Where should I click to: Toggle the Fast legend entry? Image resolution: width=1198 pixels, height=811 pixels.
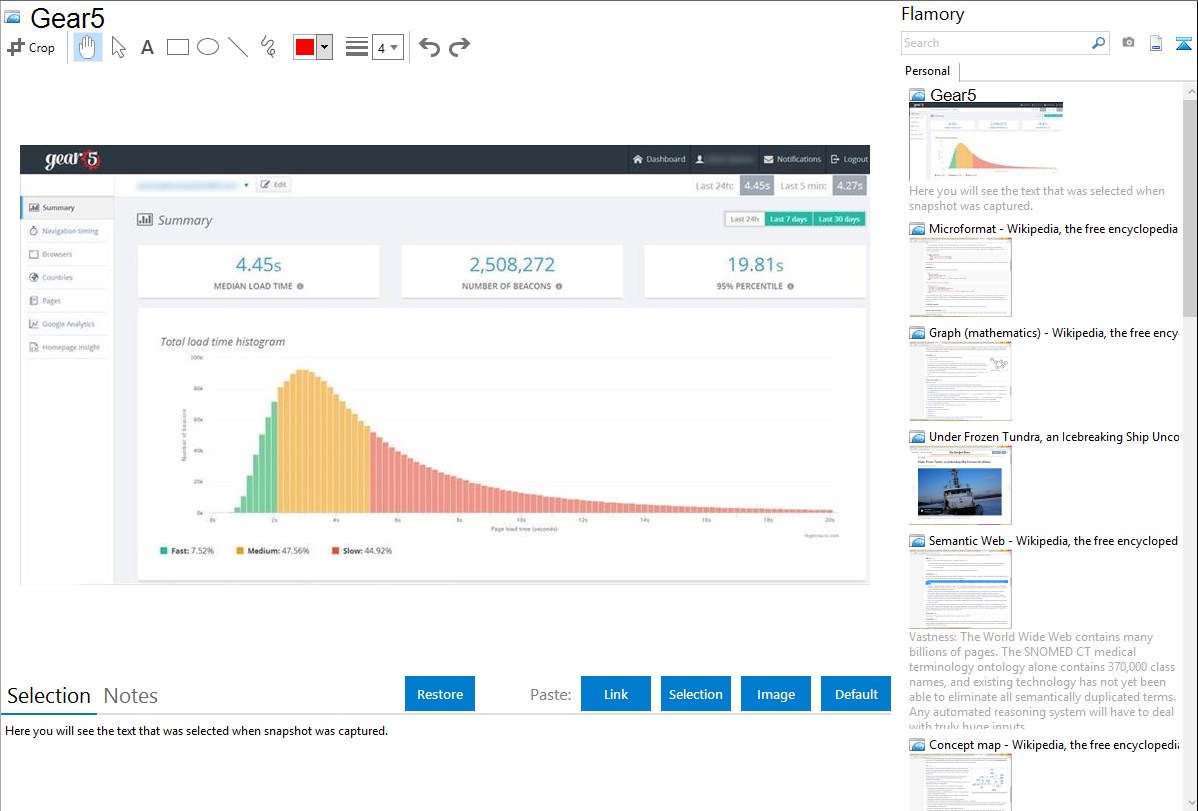[x=186, y=550]
